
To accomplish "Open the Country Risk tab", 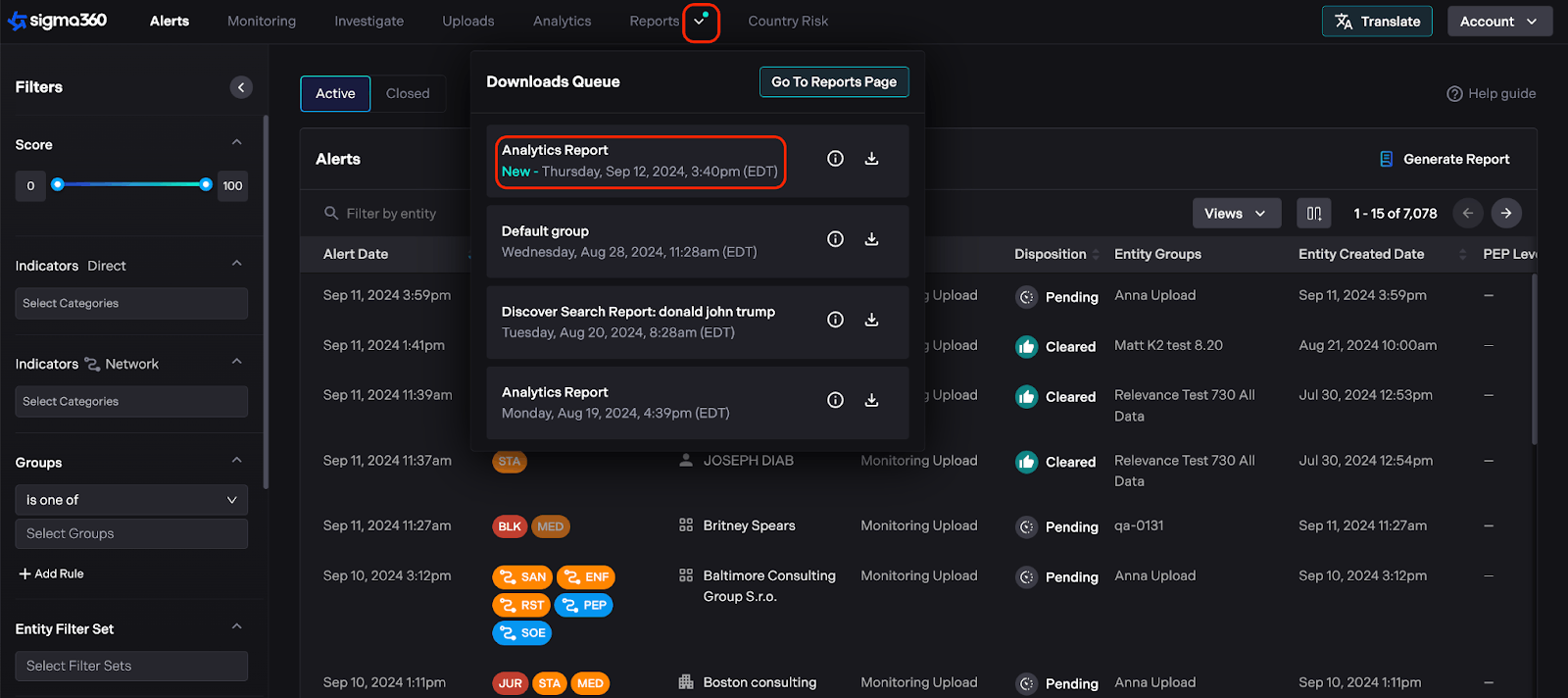I will pyautogui.click(x=788, y=22).
